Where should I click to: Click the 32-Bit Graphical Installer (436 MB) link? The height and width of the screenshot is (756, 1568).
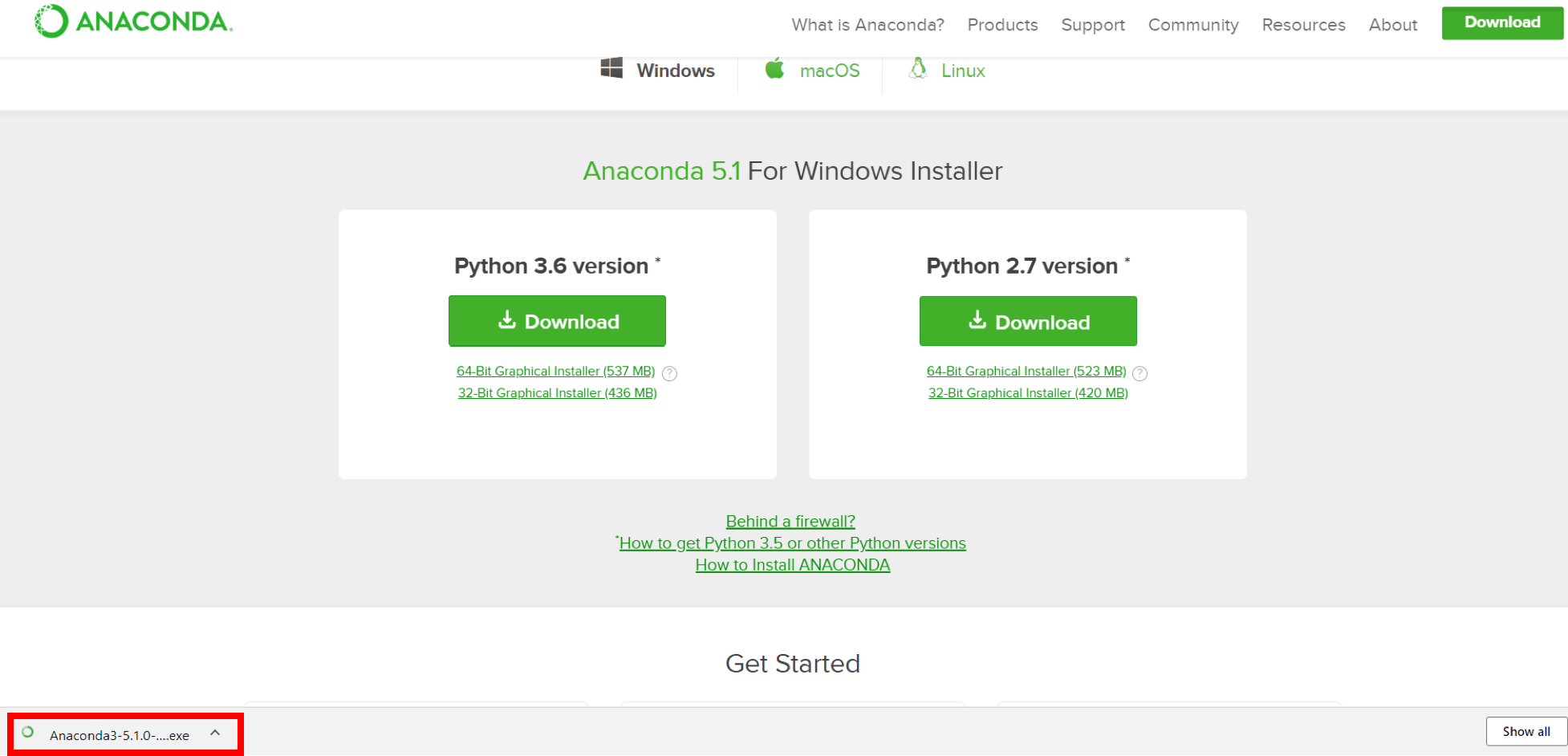click(557, 392)
